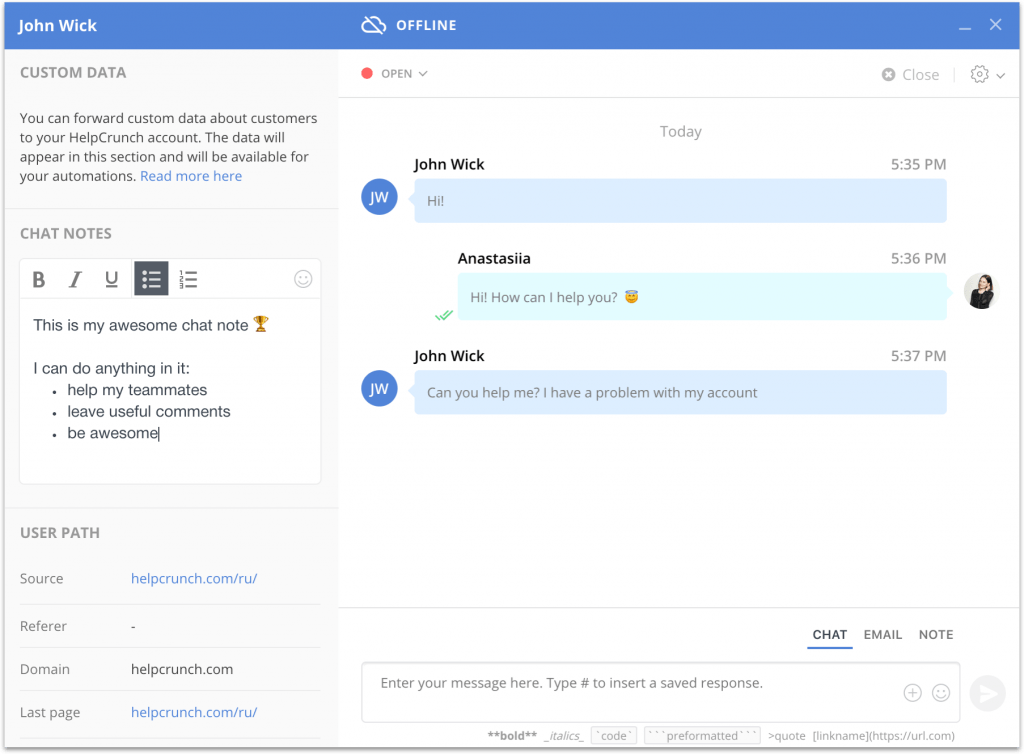Close the chat window with X

pyautogui.click(x=995, y=25)
